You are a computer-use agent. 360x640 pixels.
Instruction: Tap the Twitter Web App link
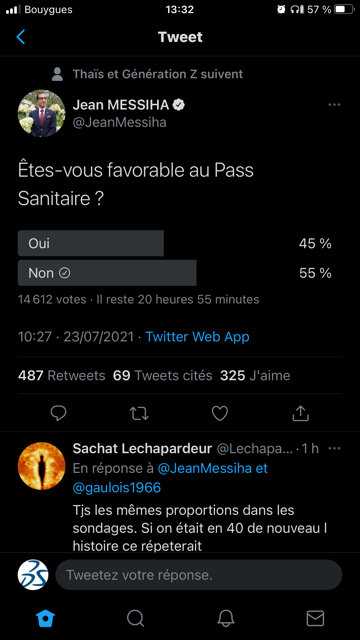[x=198, y=337]
